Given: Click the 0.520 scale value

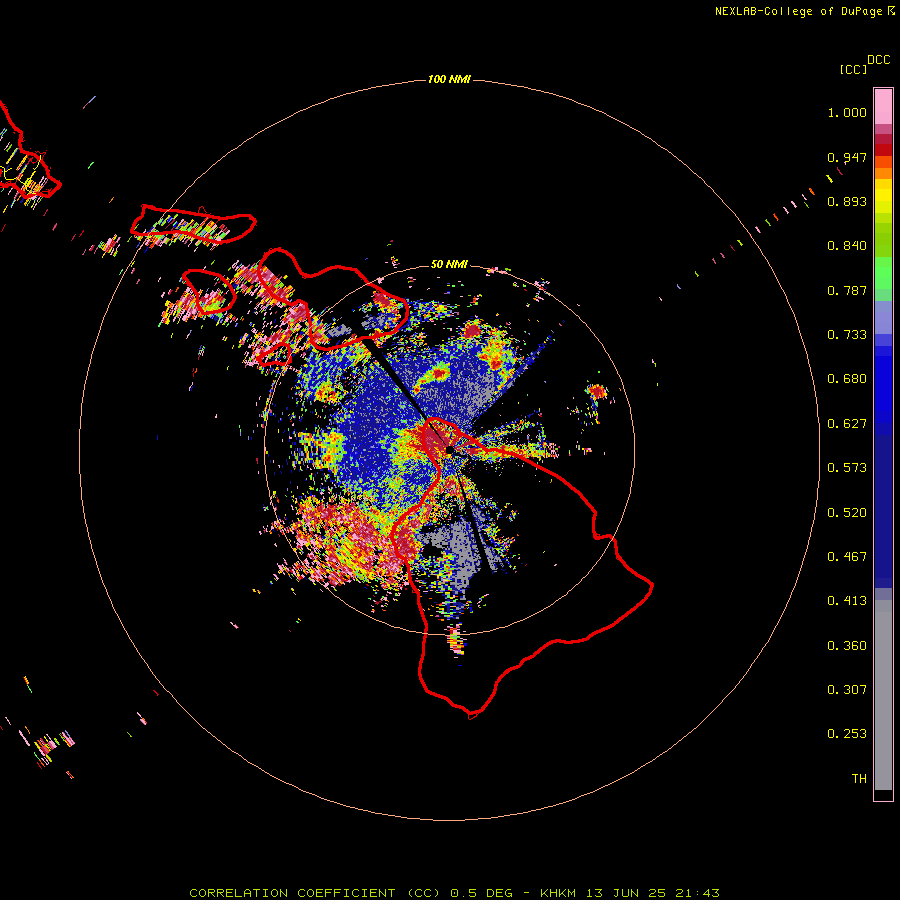Looking at the screenshot, I should (847, 513).
